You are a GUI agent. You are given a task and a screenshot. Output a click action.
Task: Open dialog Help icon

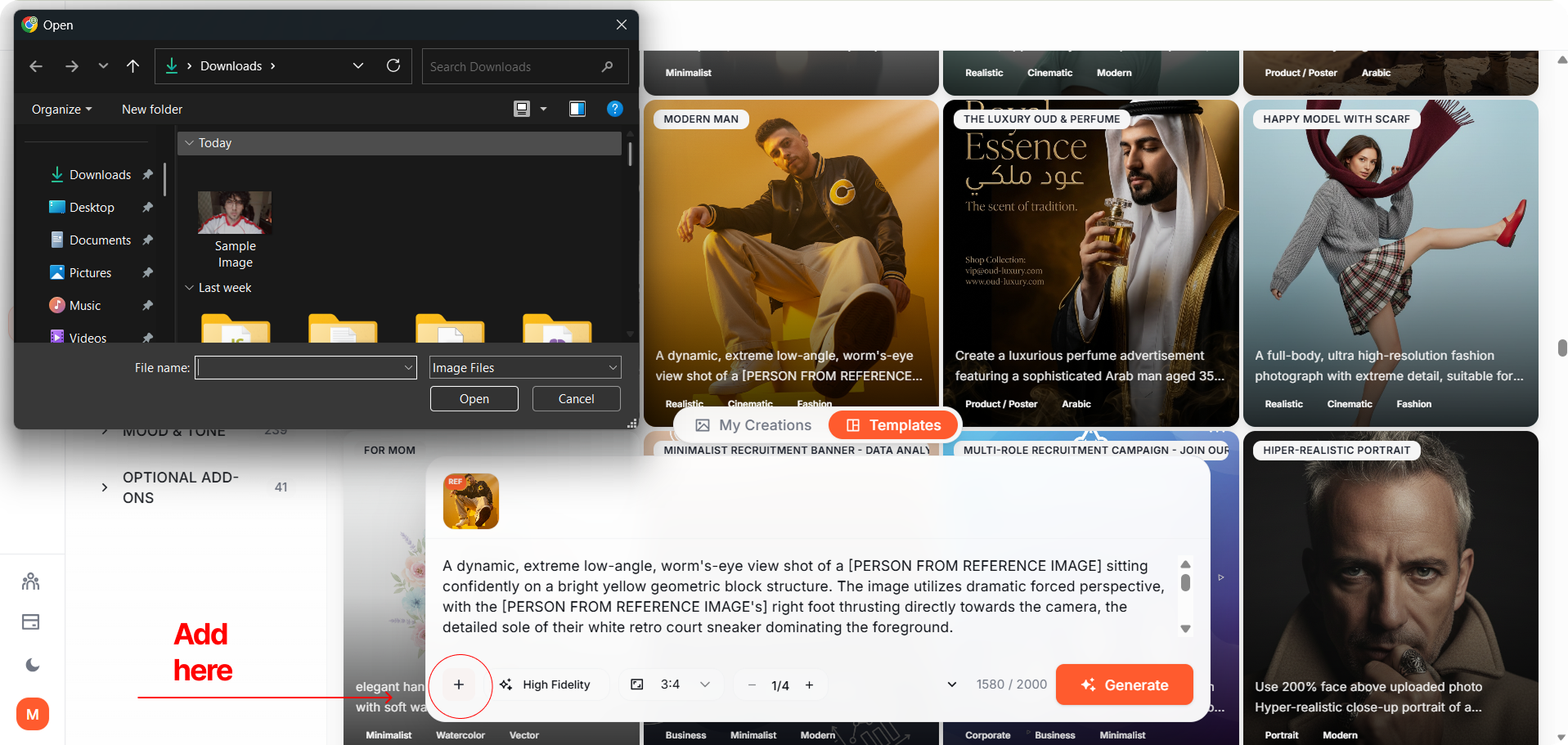(x=615, y=109)
